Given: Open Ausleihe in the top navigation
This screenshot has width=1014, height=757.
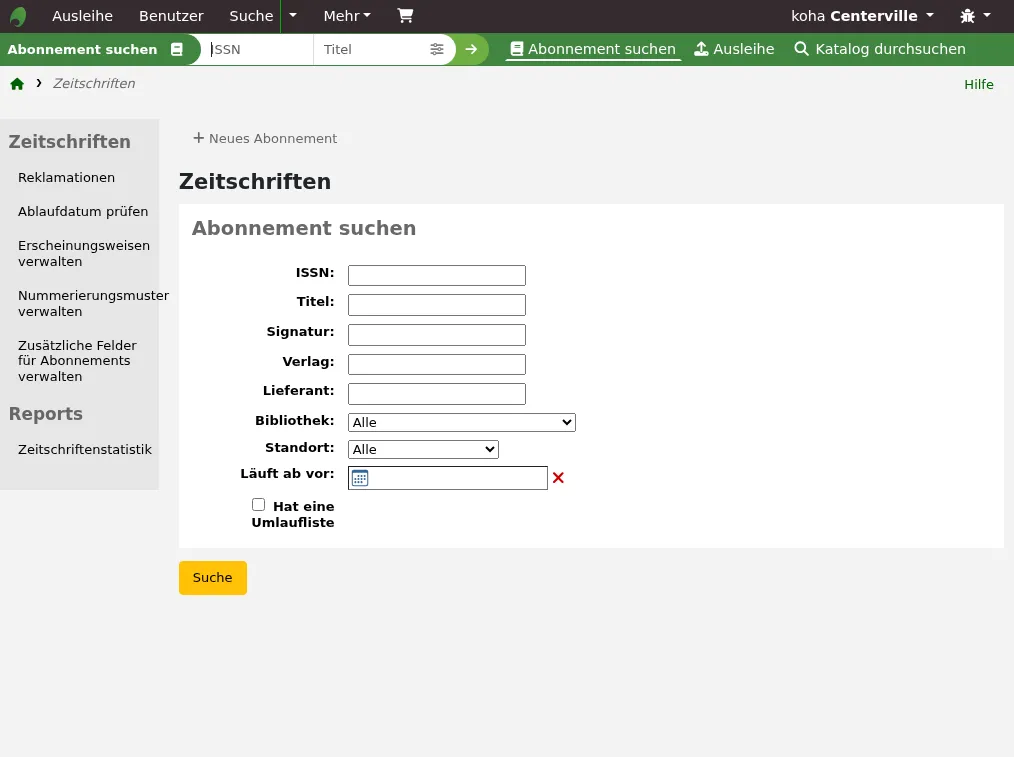Looking at the screenshot, I should (82, 16).
